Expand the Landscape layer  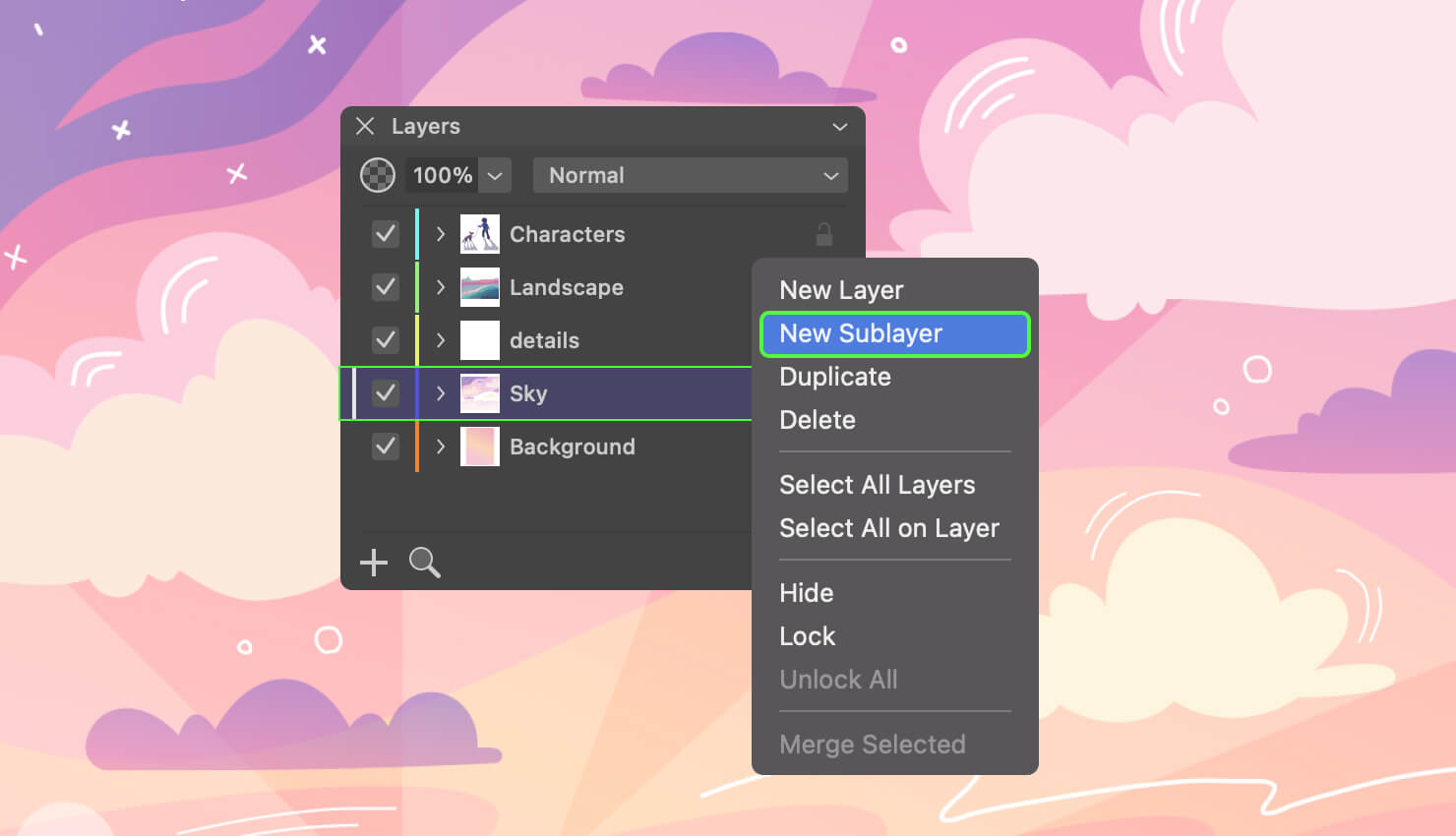pos(441,287)
